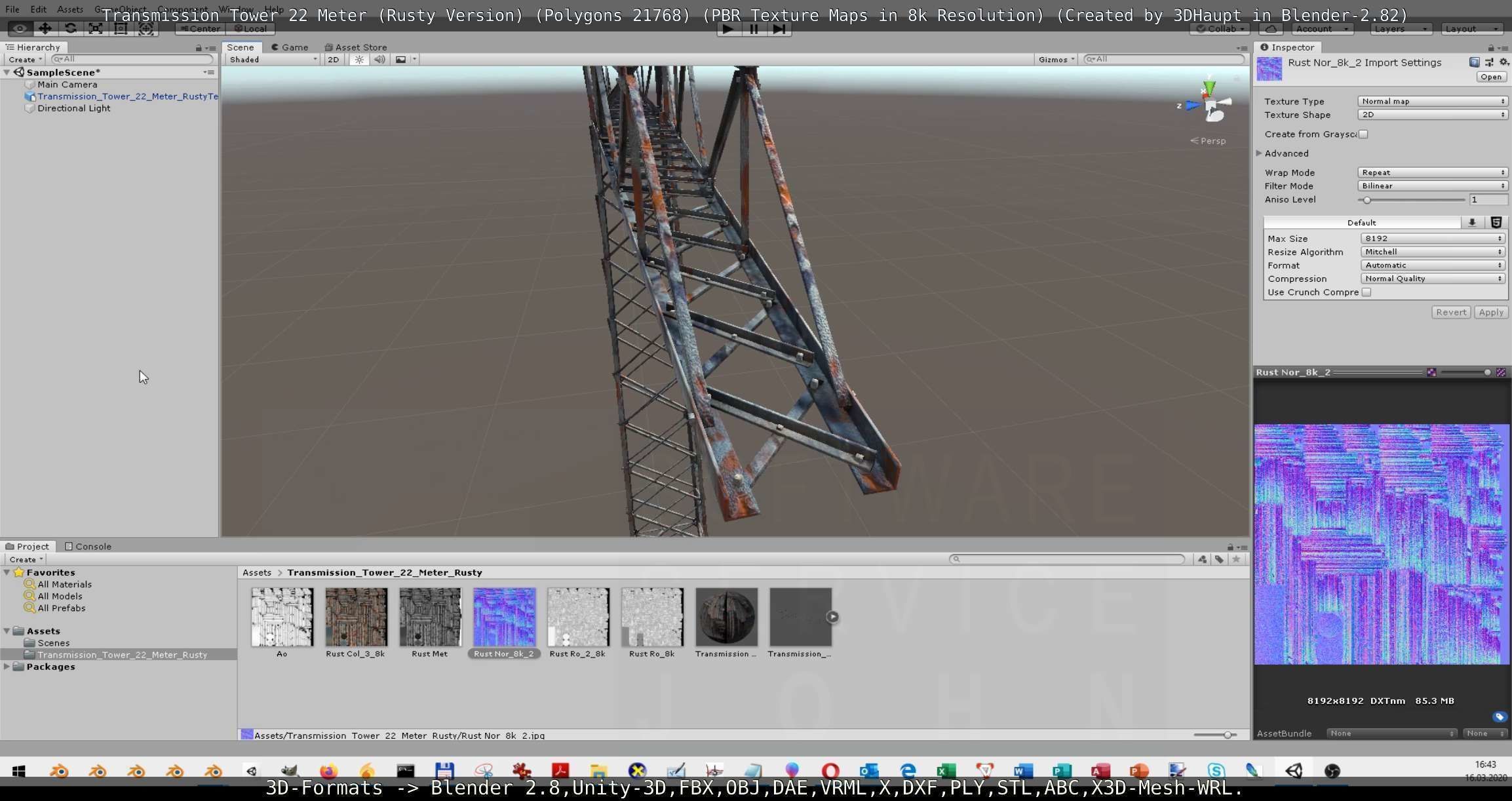Select All Materials favorite
Image resolution: width=1512 pixels, height=801 pixels.
coord(64,585)
